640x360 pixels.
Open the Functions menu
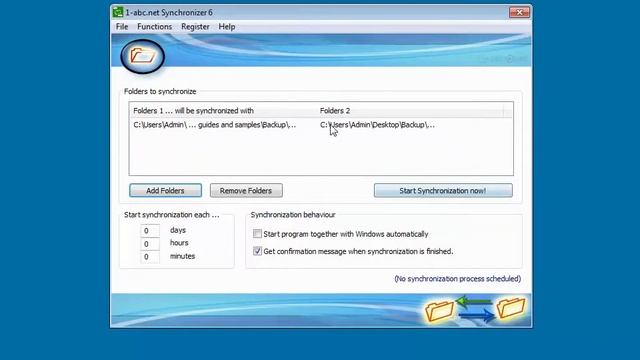[x=154, y=27]
